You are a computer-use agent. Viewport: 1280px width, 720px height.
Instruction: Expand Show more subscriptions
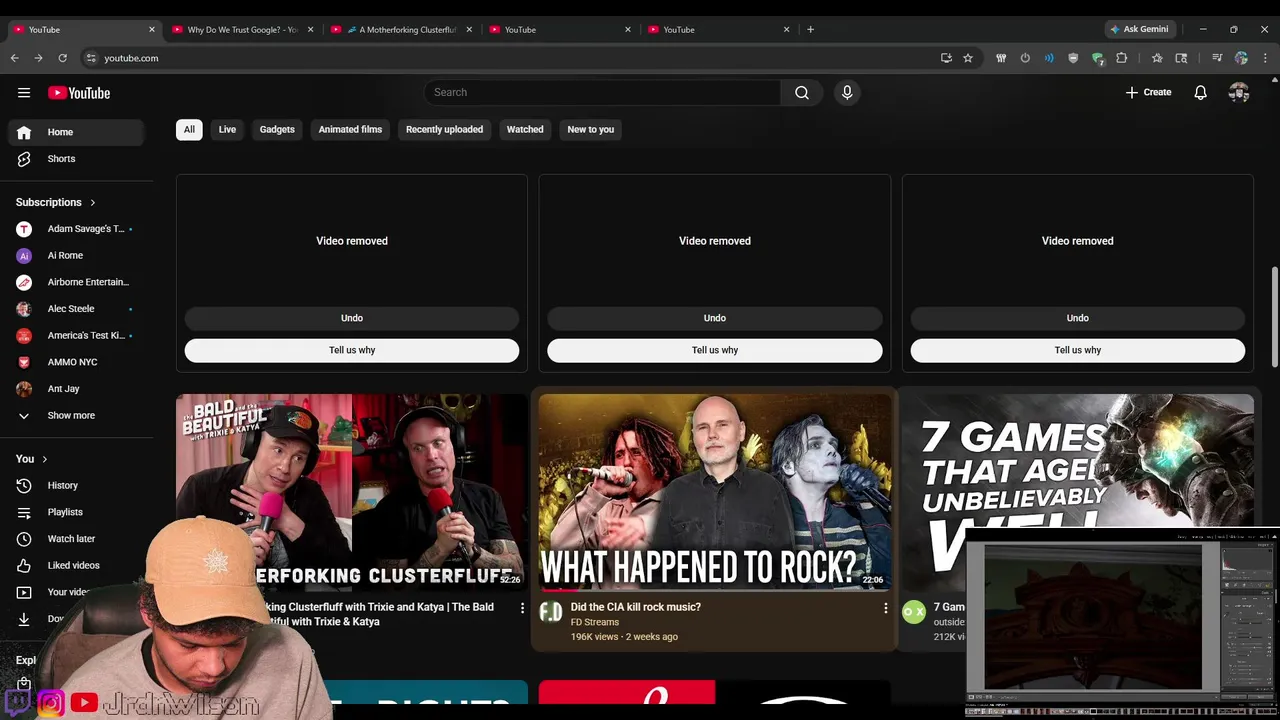76,415
